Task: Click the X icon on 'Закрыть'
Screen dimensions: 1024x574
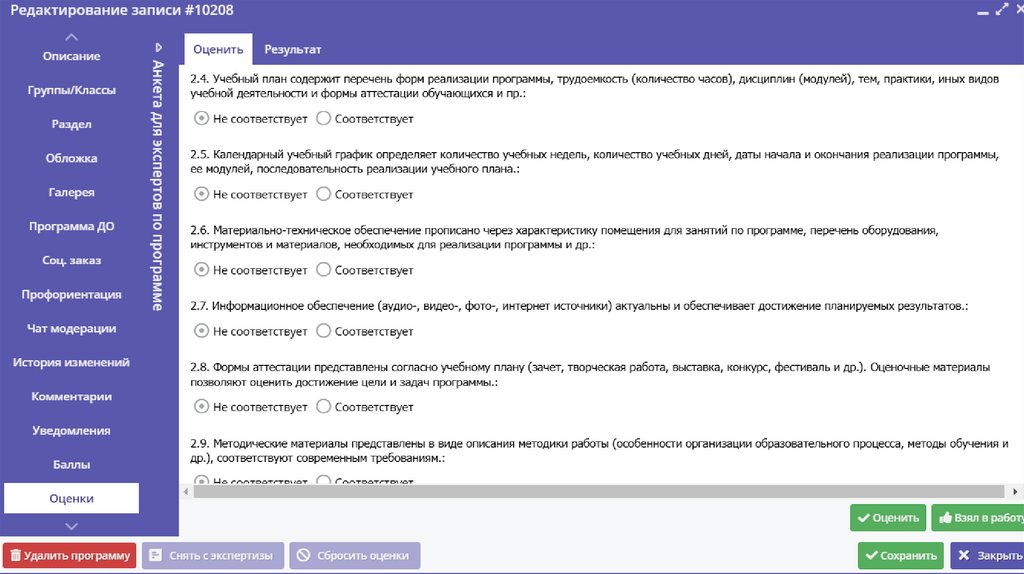Action: click(x=964, y=555)
